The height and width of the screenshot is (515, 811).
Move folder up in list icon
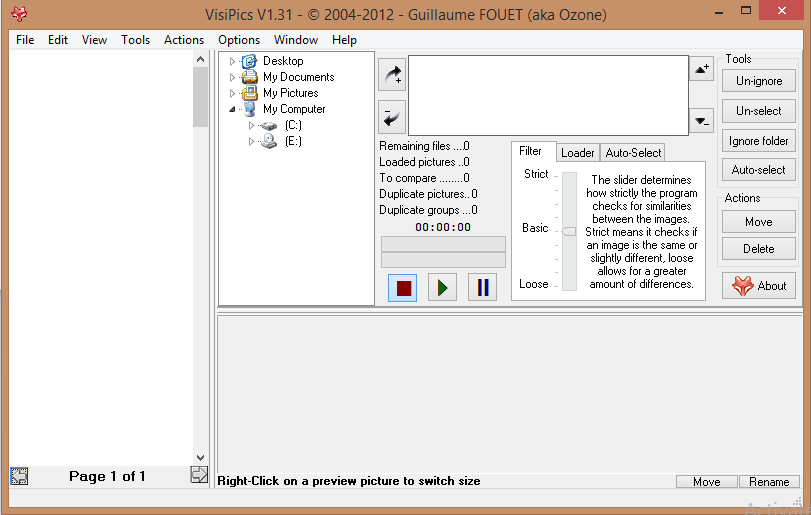(x=701, y=69)
